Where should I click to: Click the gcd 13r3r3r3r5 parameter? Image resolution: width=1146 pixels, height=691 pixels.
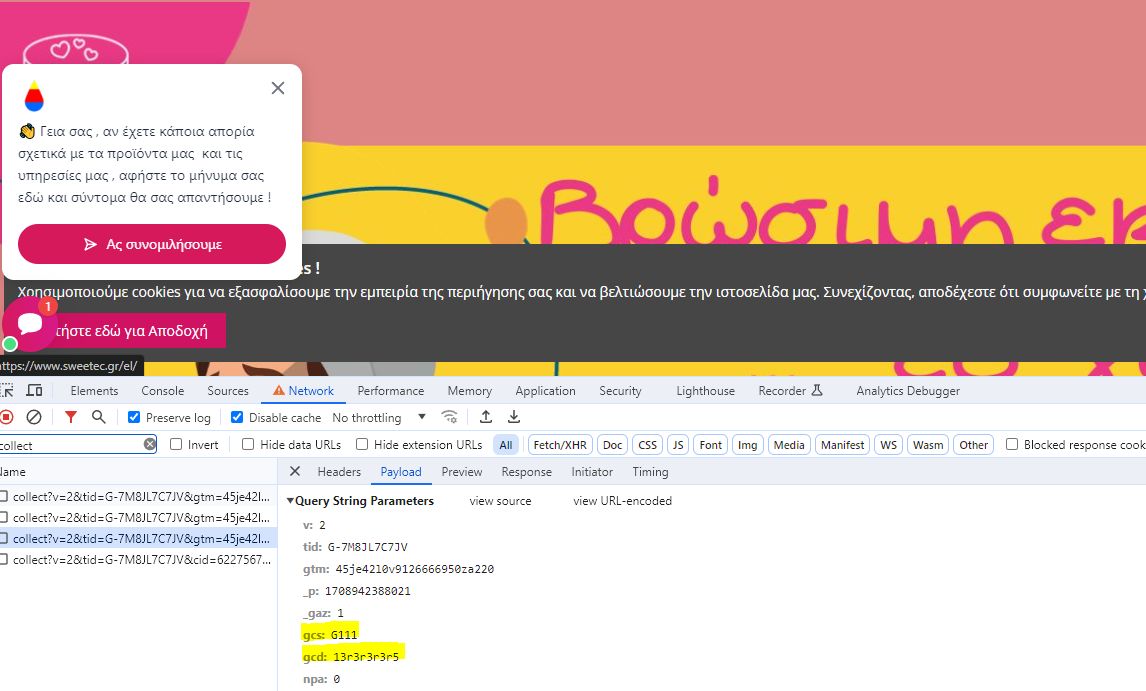click(351, 657)
